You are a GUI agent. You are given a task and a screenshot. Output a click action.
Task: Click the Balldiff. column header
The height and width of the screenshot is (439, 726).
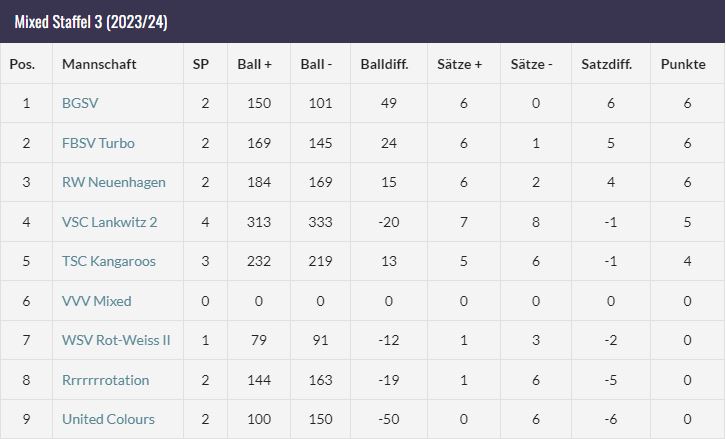click(384, 64)
